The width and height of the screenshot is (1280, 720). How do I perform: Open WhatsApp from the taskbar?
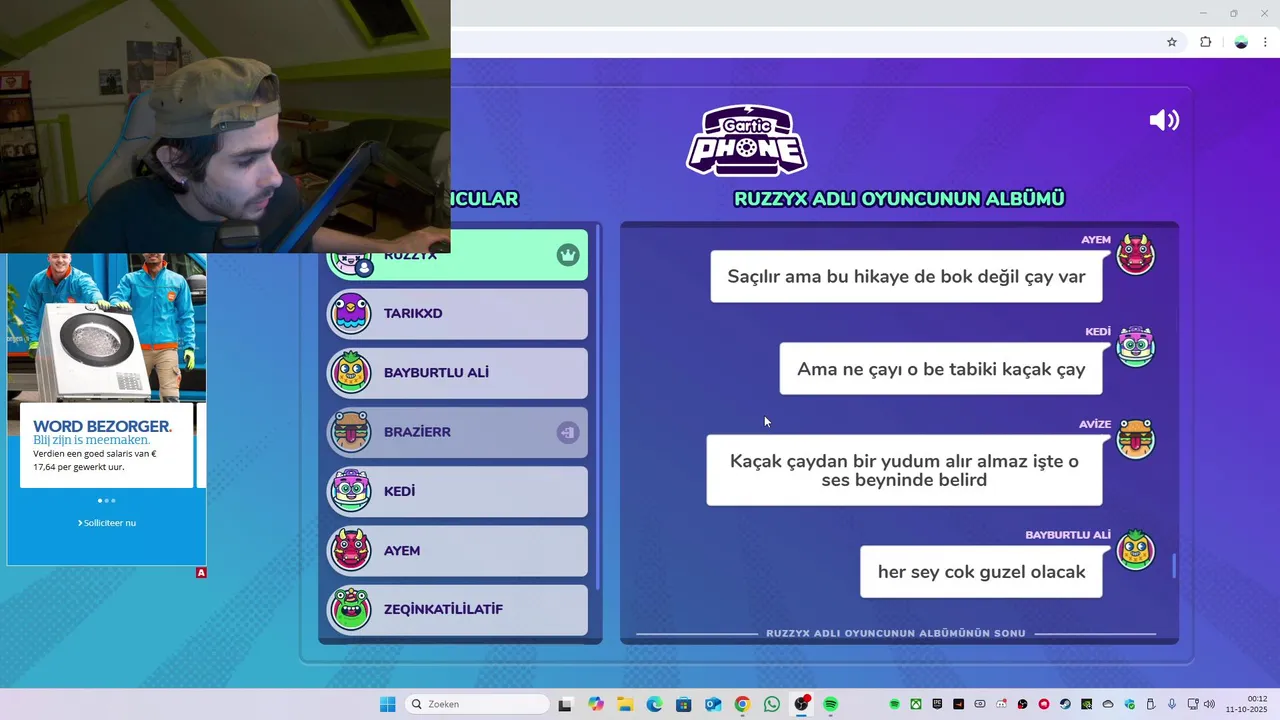click(772, 704)
